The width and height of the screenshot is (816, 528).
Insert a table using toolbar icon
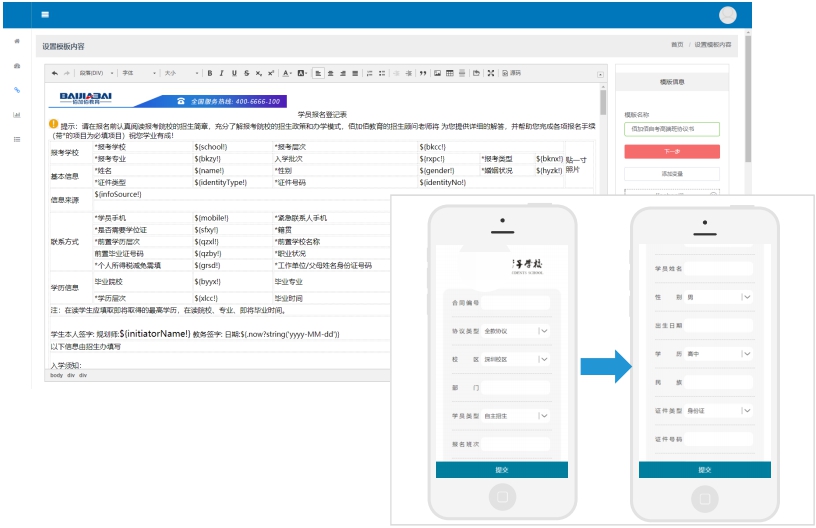pyautogui.click(x=450, y=73)
